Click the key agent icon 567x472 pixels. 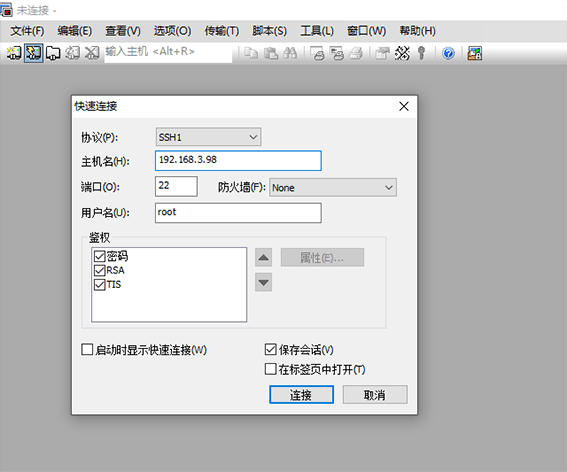coord(421,53)
